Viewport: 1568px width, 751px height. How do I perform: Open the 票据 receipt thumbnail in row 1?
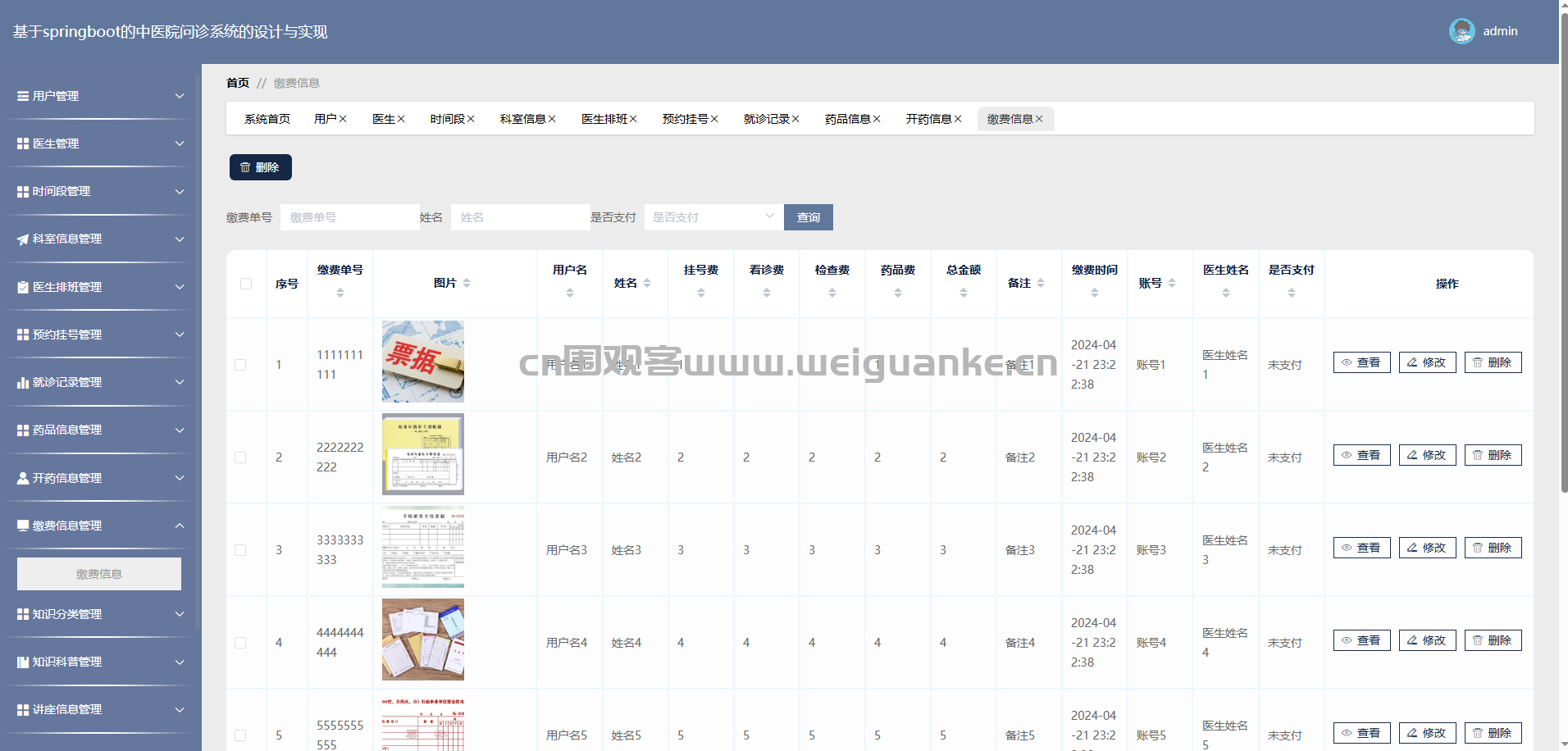[423, 362]
